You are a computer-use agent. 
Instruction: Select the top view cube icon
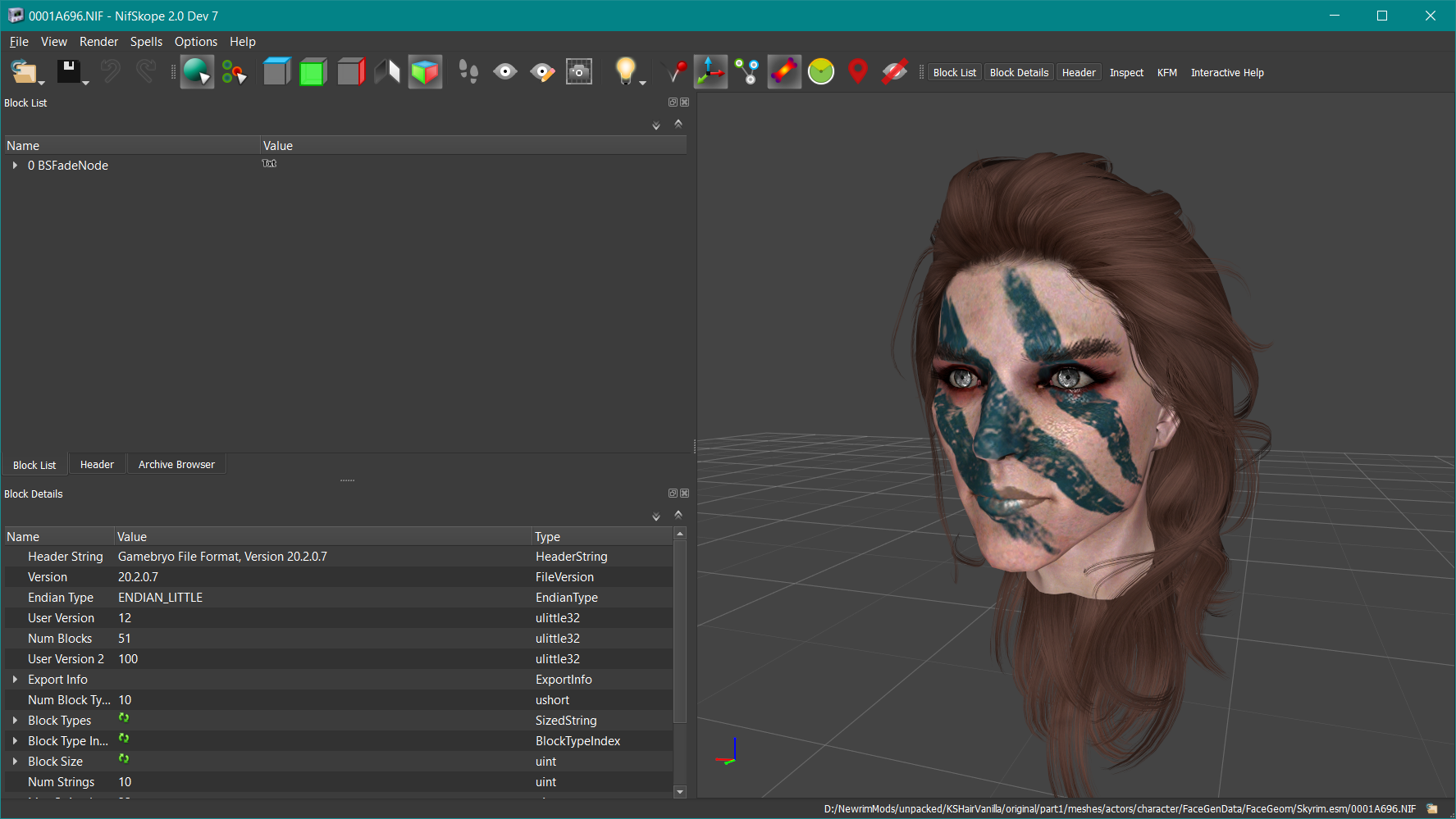tap(276, 72)
